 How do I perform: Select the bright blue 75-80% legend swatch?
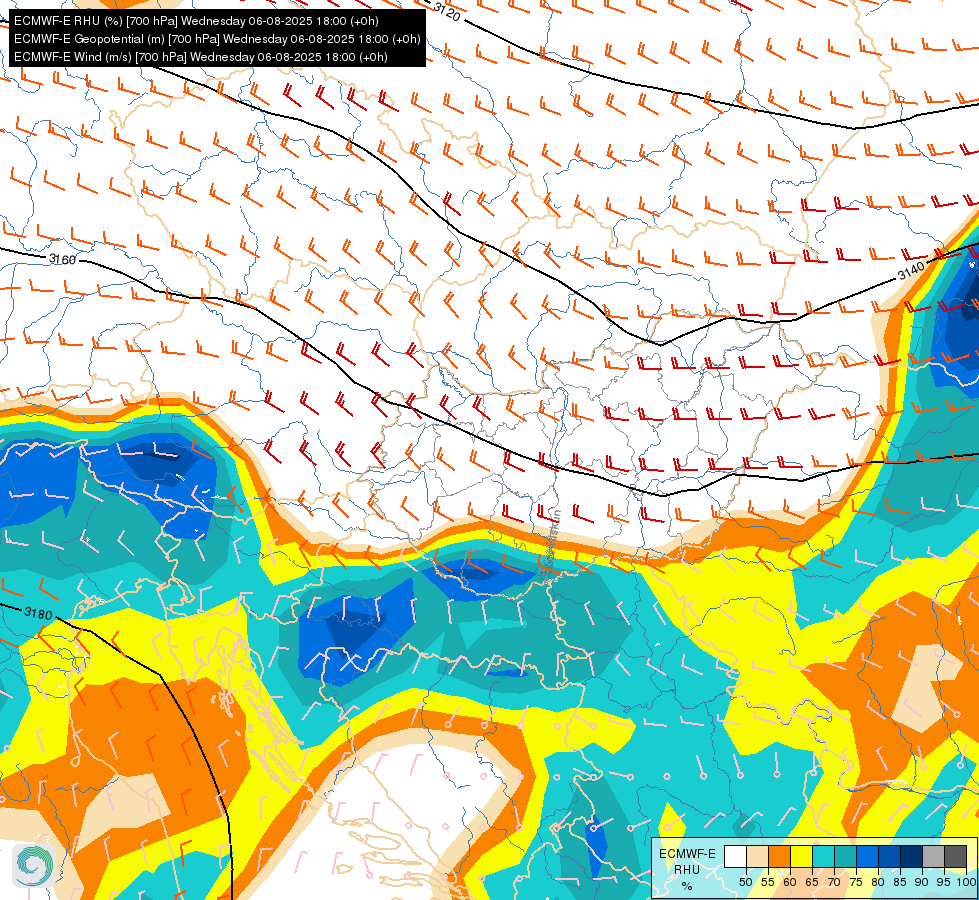pos(867,856)
